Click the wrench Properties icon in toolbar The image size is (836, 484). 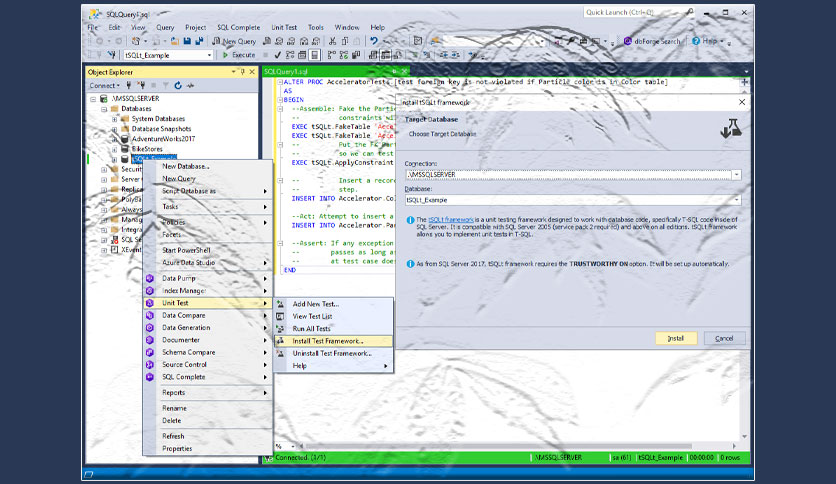pyautogui.click(x=570, y=41)
